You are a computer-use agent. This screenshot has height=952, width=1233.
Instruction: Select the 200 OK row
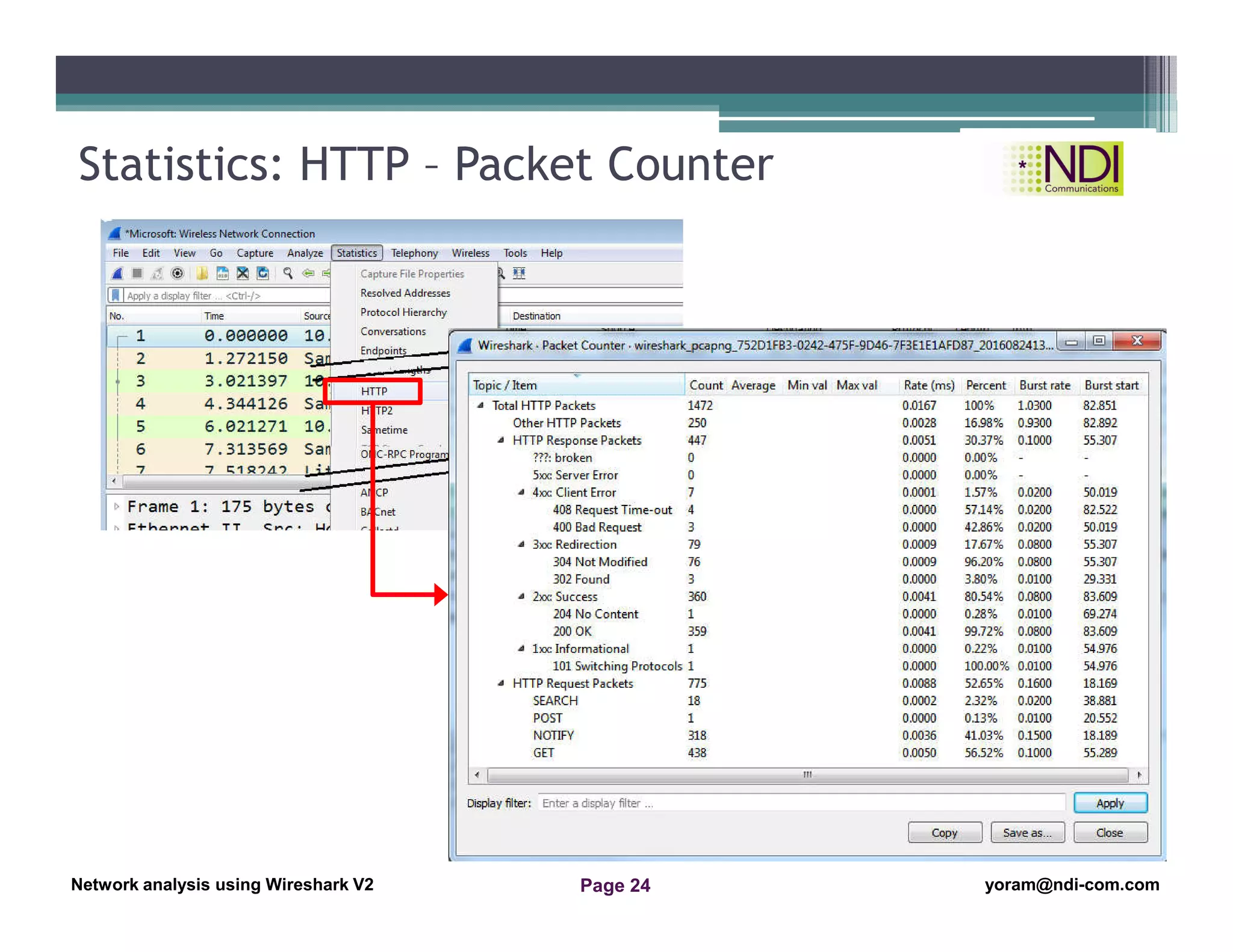[807, 632]
